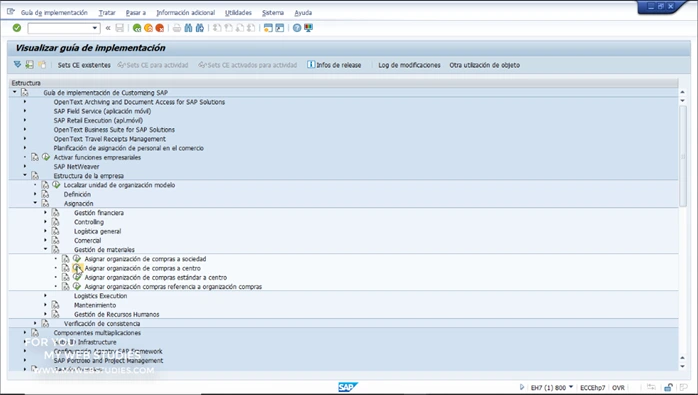The image size is (698, 395).
Task: Click the green Back icon
Action: [137, 28]
